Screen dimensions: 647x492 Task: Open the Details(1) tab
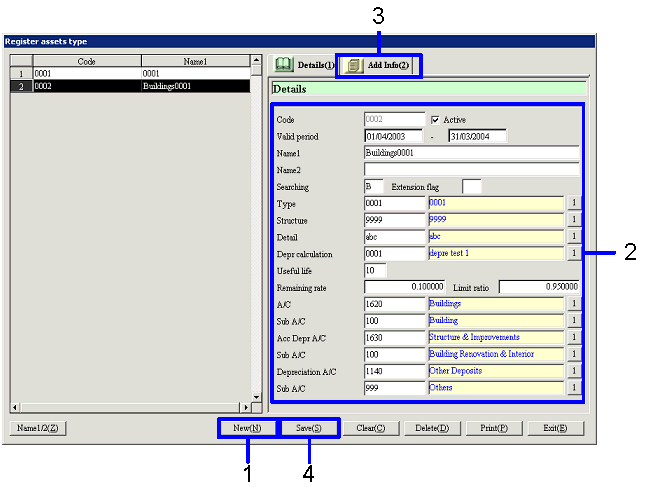[305, 65]
